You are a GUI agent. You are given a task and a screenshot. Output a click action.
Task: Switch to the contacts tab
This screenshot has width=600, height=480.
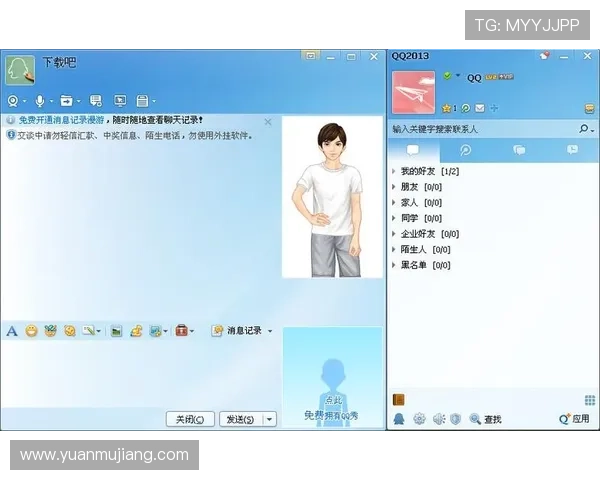pos(413,150)
